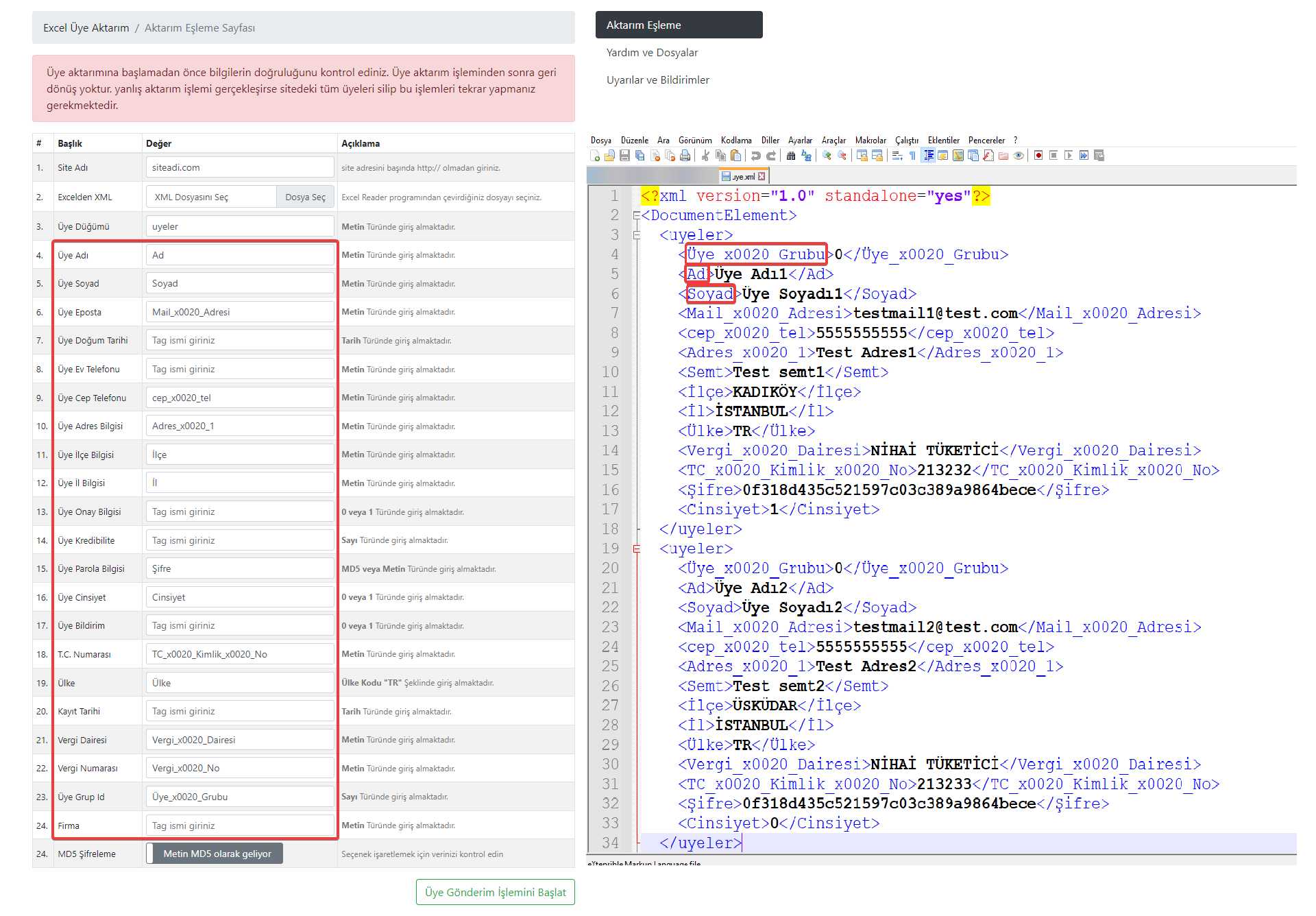Screen dimensions: 1316x916
Task: Click the Üye Doğum Tarihi tag input
Action: tap(240, 340)
